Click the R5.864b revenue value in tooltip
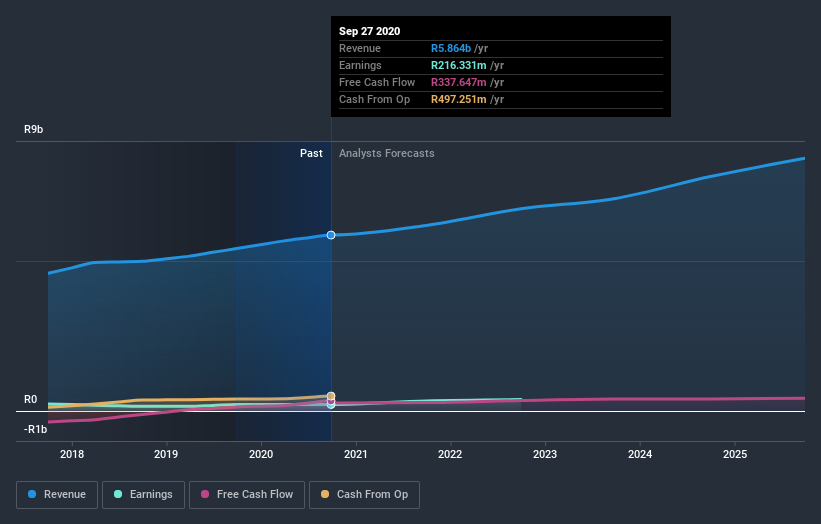 [451, 48]
